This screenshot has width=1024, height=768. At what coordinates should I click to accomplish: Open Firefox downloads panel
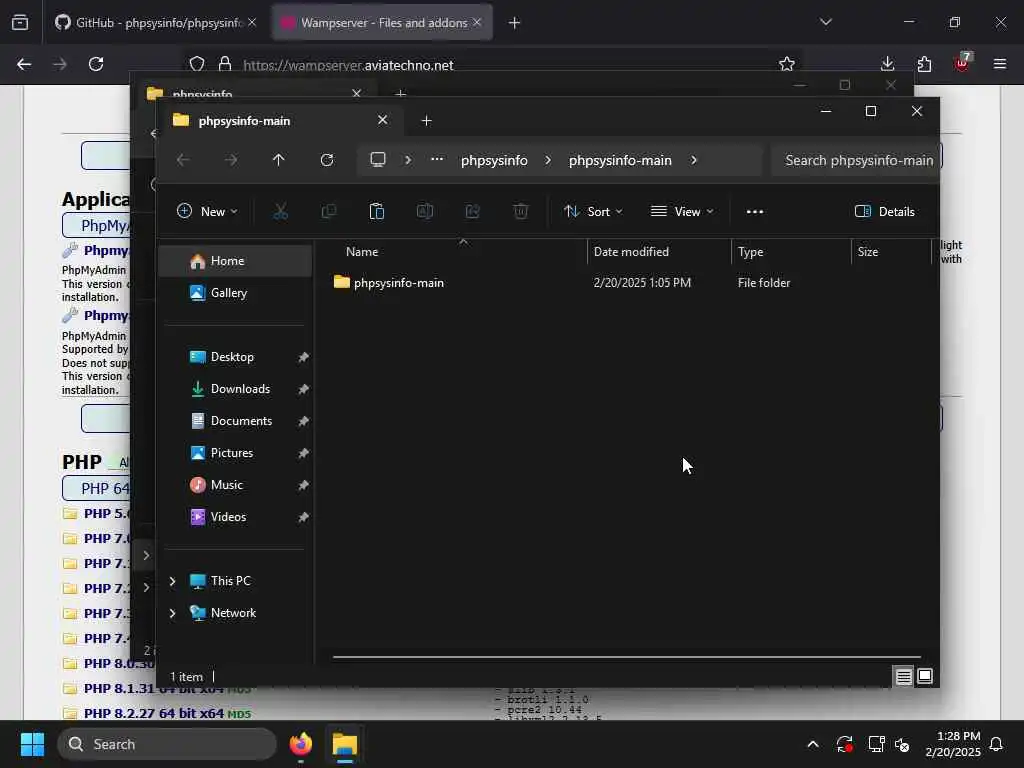coord(887,64)
